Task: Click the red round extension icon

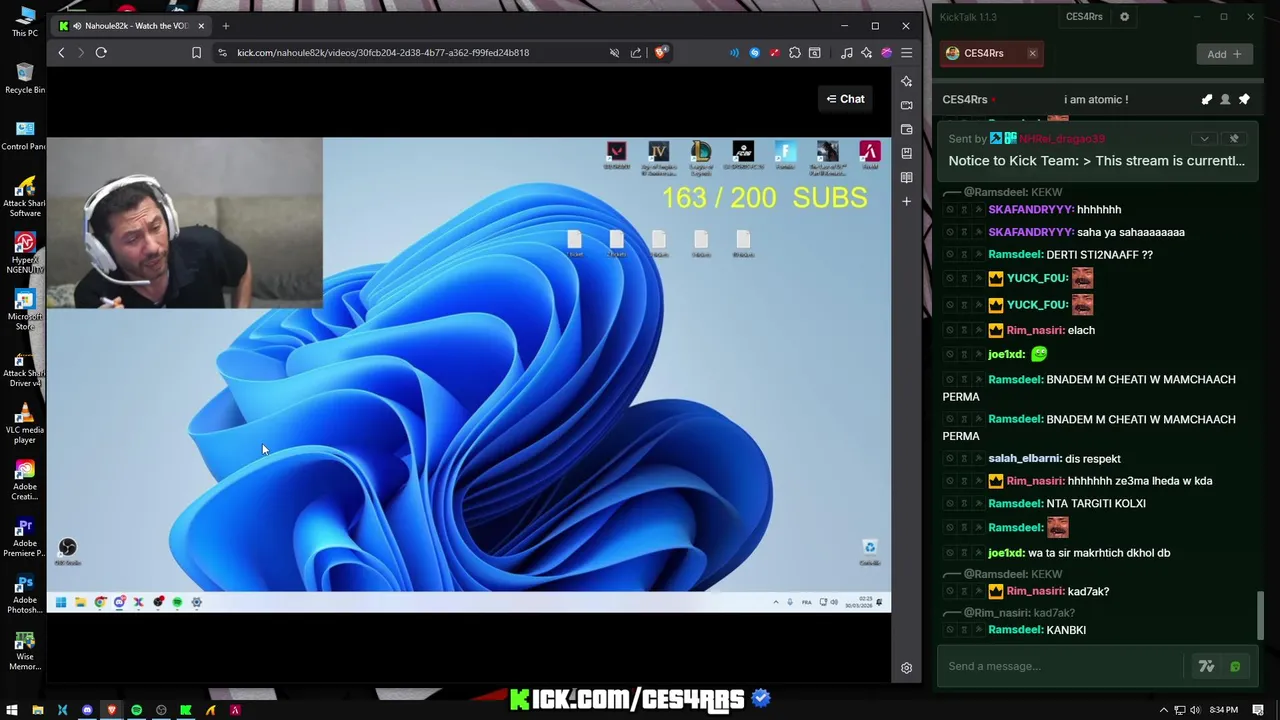Action: [x=775, y=53]
